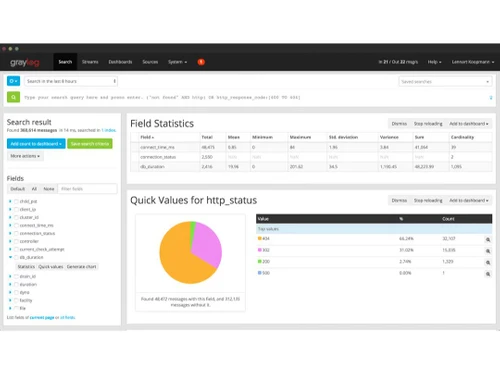This screenshot has height=375, width=500.
Task: Click the Quick values button under db_duration
Action: click(x=51, y=267)
